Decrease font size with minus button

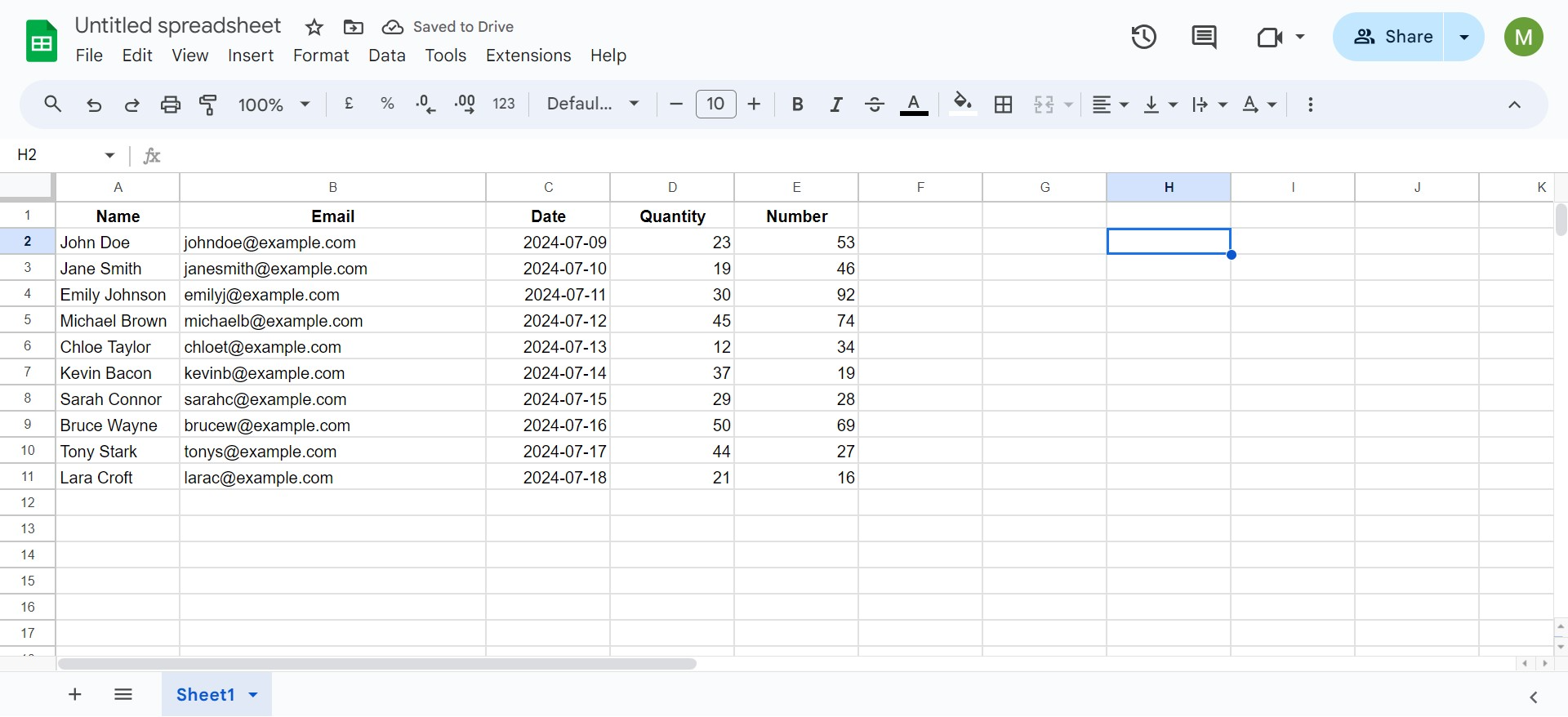click(x=676, y=105)
